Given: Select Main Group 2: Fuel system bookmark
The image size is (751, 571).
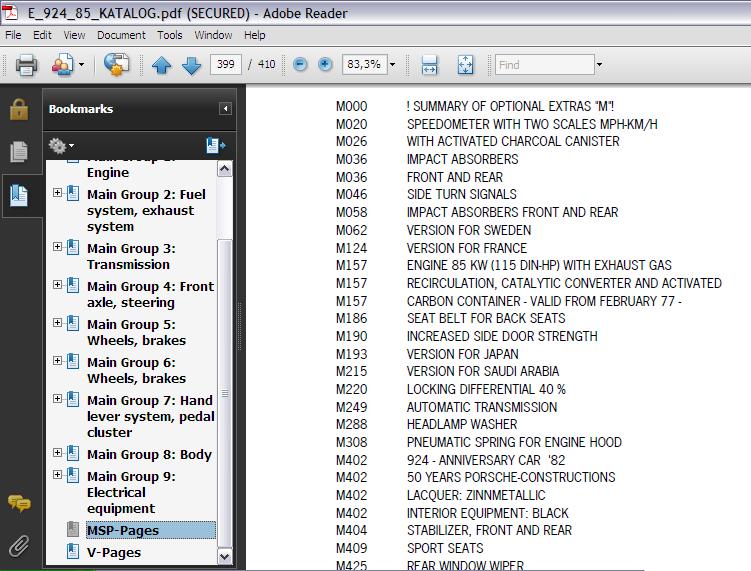Looking at the screenshot, I should point(146,210).
